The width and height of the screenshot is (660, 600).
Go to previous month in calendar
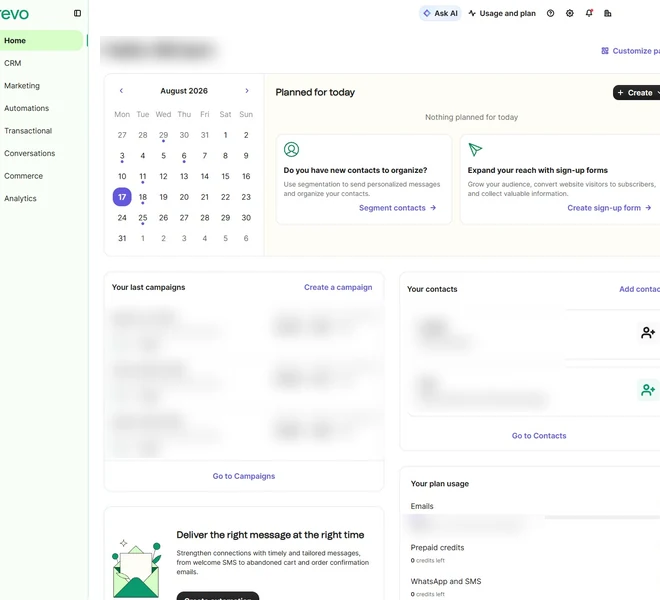point(121,91)
